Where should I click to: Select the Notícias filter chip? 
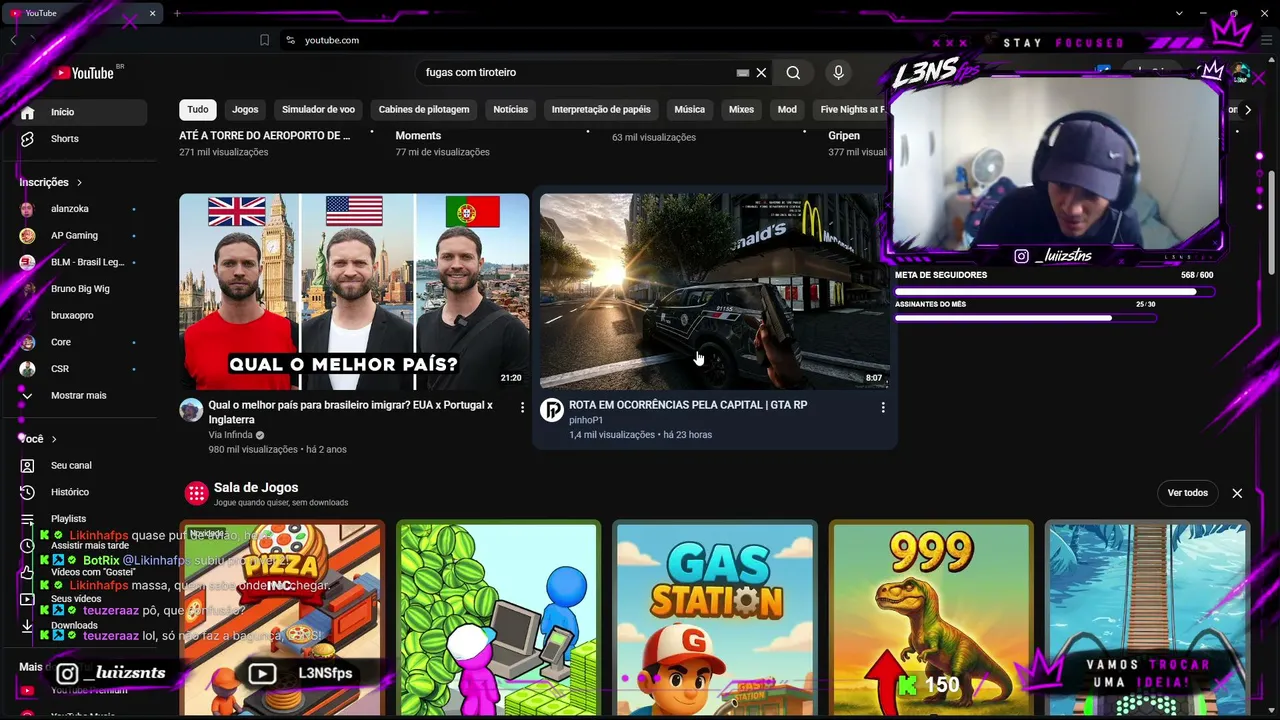(x=510, y=110)
